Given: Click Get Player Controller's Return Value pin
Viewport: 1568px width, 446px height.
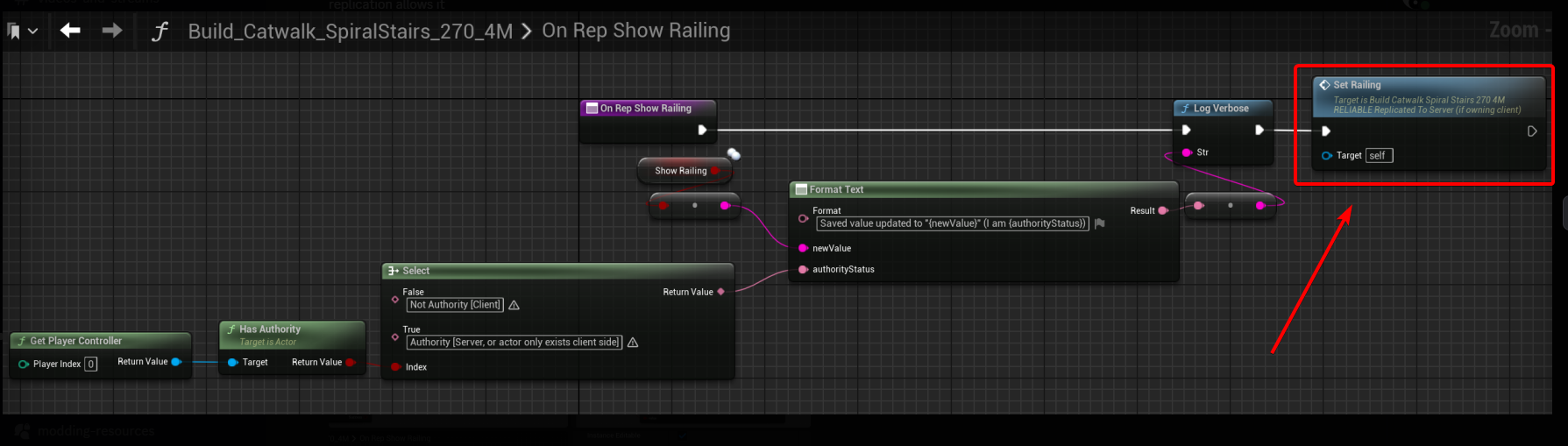Looking at the screenshot, I should [x=176, y=362].
